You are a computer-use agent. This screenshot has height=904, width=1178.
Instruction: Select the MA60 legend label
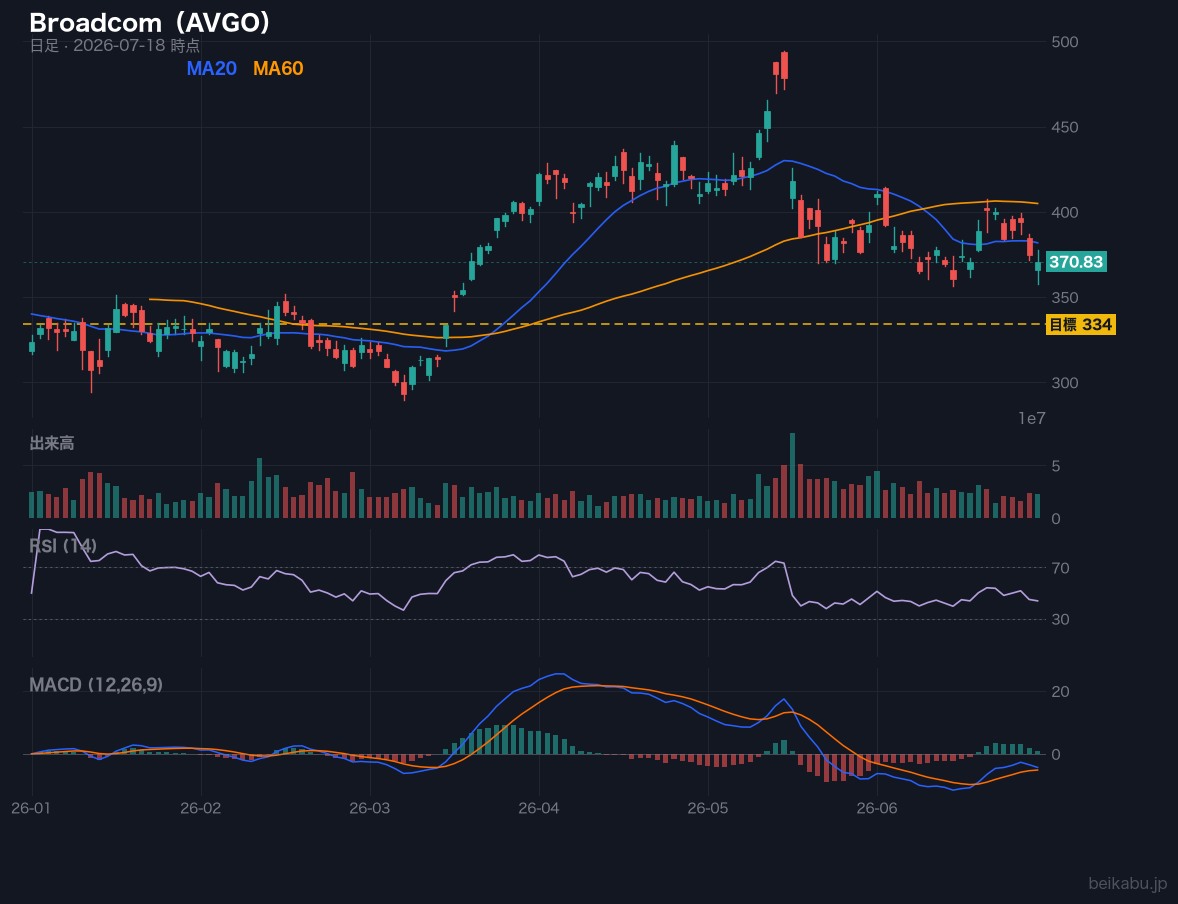pyautogui.click(x=278, y=68)
